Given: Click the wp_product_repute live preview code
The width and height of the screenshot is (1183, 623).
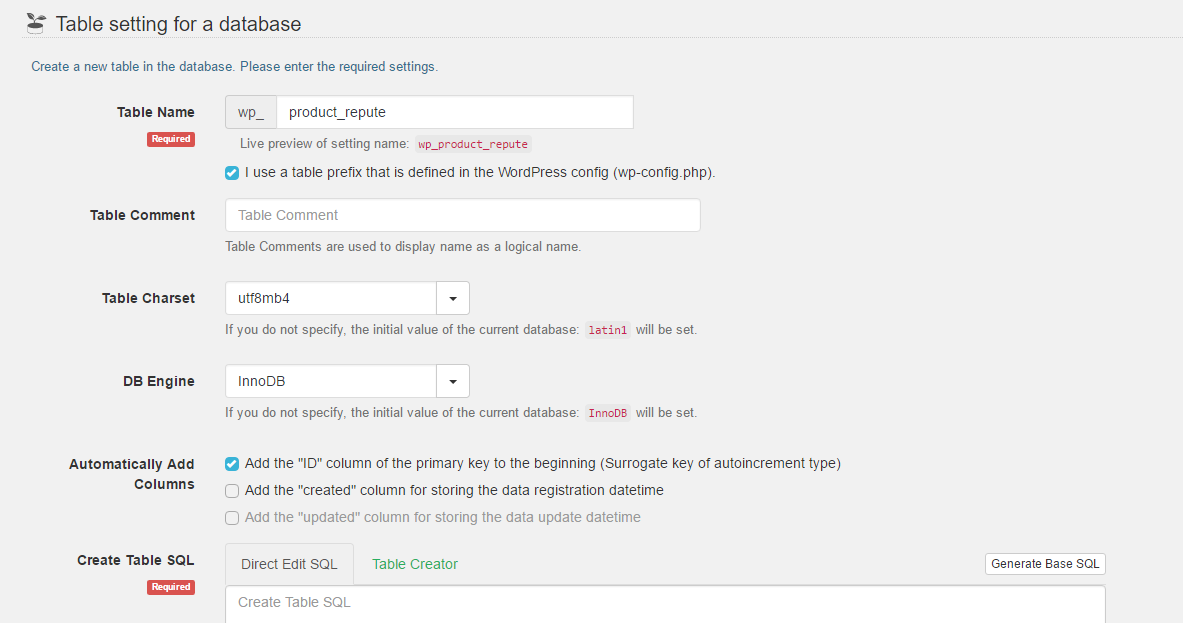Looking at the screenshot, I should 473,144.
